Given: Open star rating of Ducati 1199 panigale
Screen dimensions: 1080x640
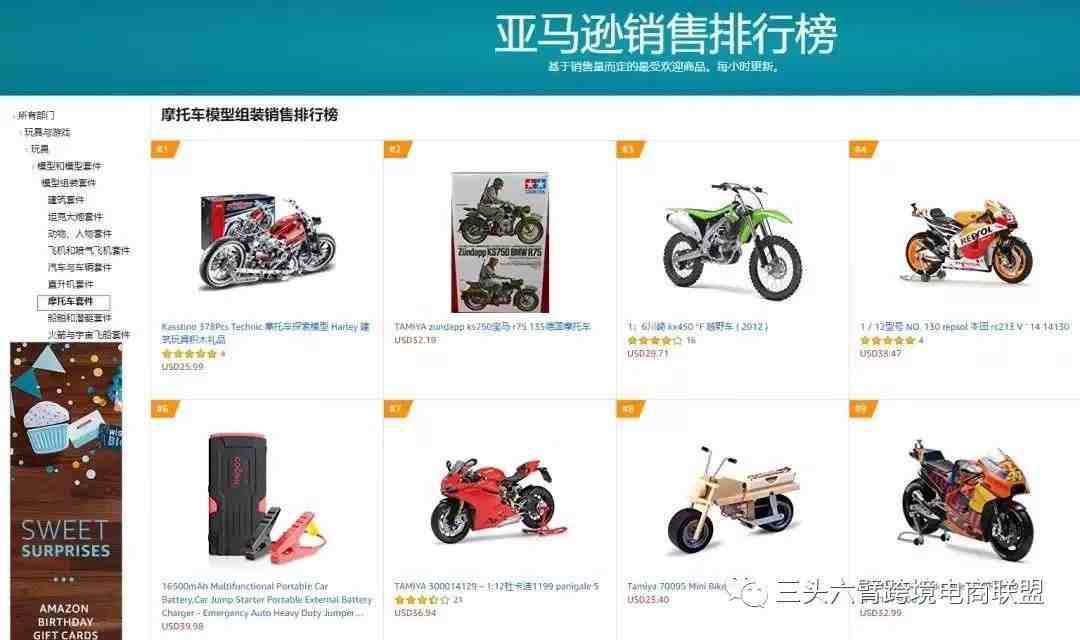Looking at the screenshot, I should (x=422, y=600).
